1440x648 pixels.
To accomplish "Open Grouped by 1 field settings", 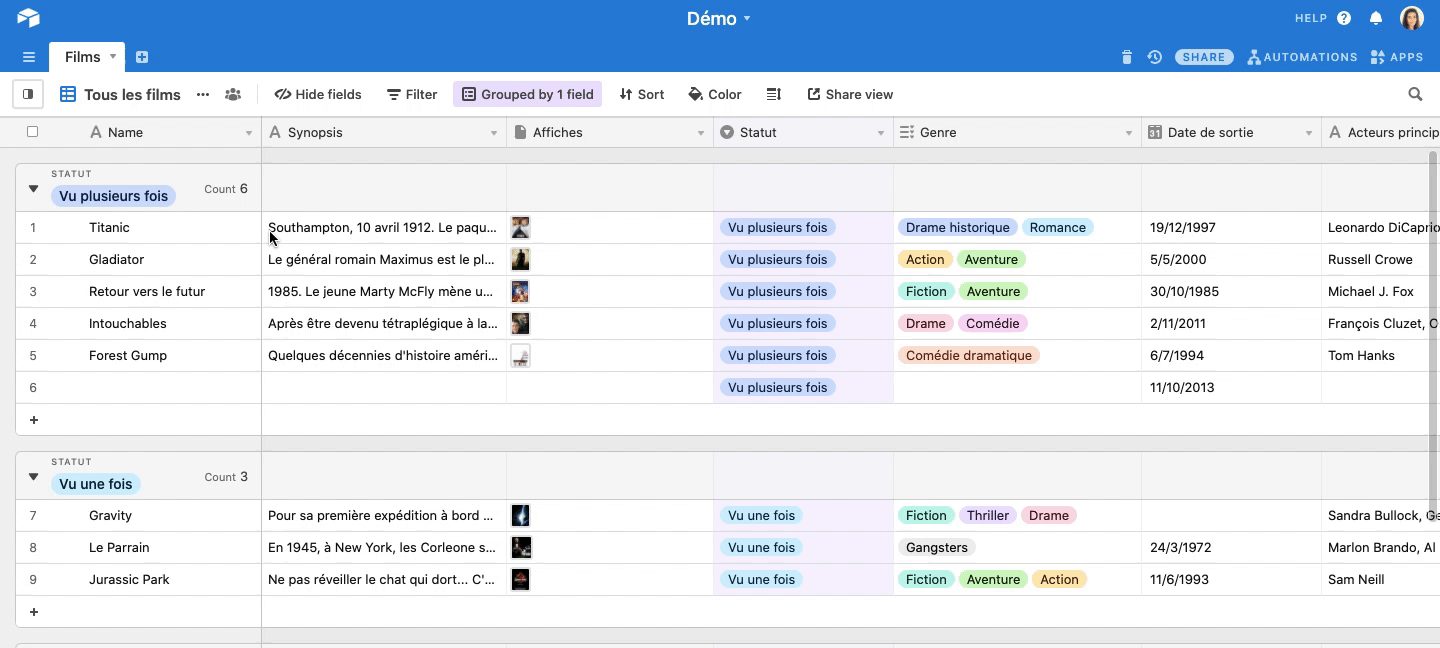I will coord(527,94).
